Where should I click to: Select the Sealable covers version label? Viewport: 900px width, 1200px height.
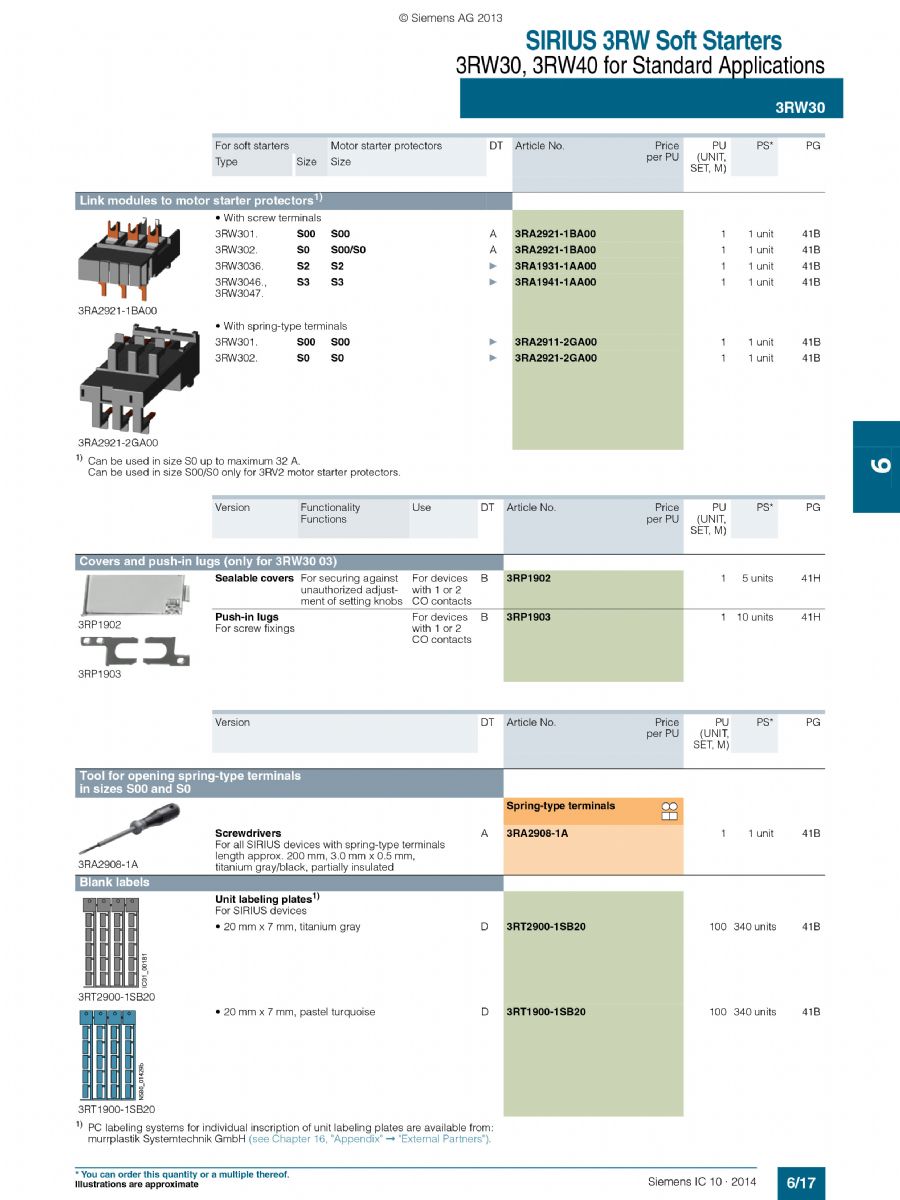[x=254, y=578]
